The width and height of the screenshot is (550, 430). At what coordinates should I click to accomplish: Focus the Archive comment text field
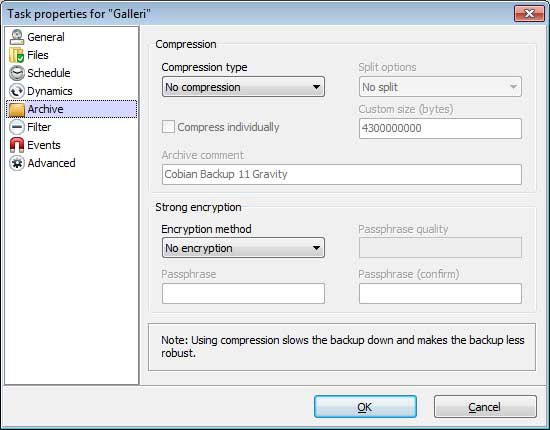point(342,174)
